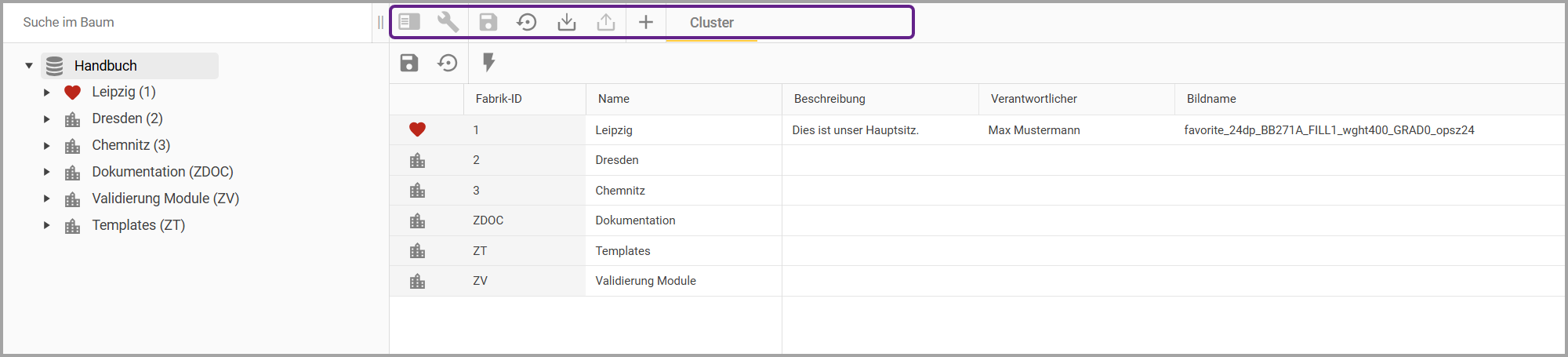Image resolution: width=1568 pixels, height=357 pixels.
Task: Click the red heart icon in Leipzig row
Action: tap(417, 130)
